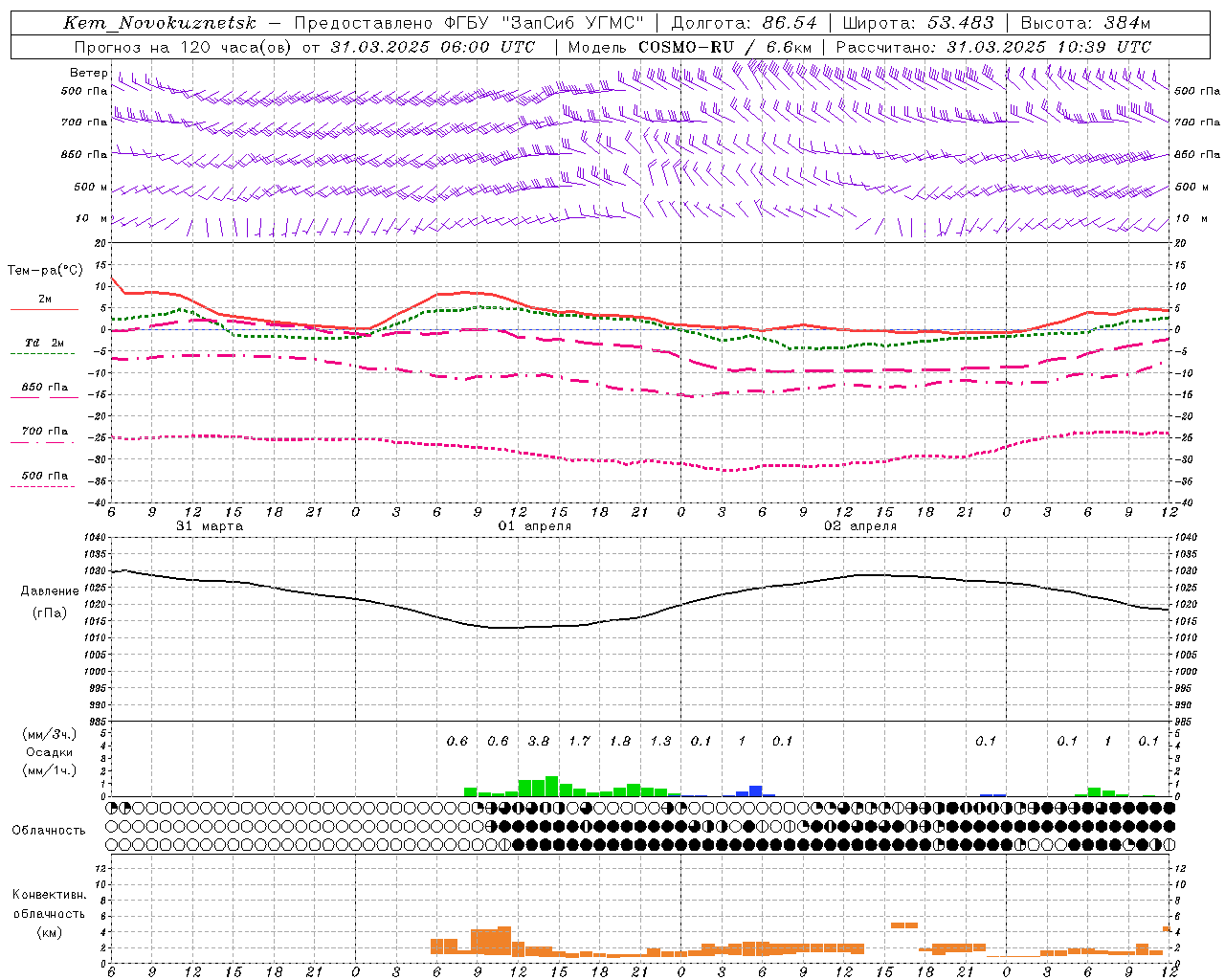Click the 500 гПа temperature legend entry
The width and height of the screenshot is (1225, 980).
click(44, 476)
